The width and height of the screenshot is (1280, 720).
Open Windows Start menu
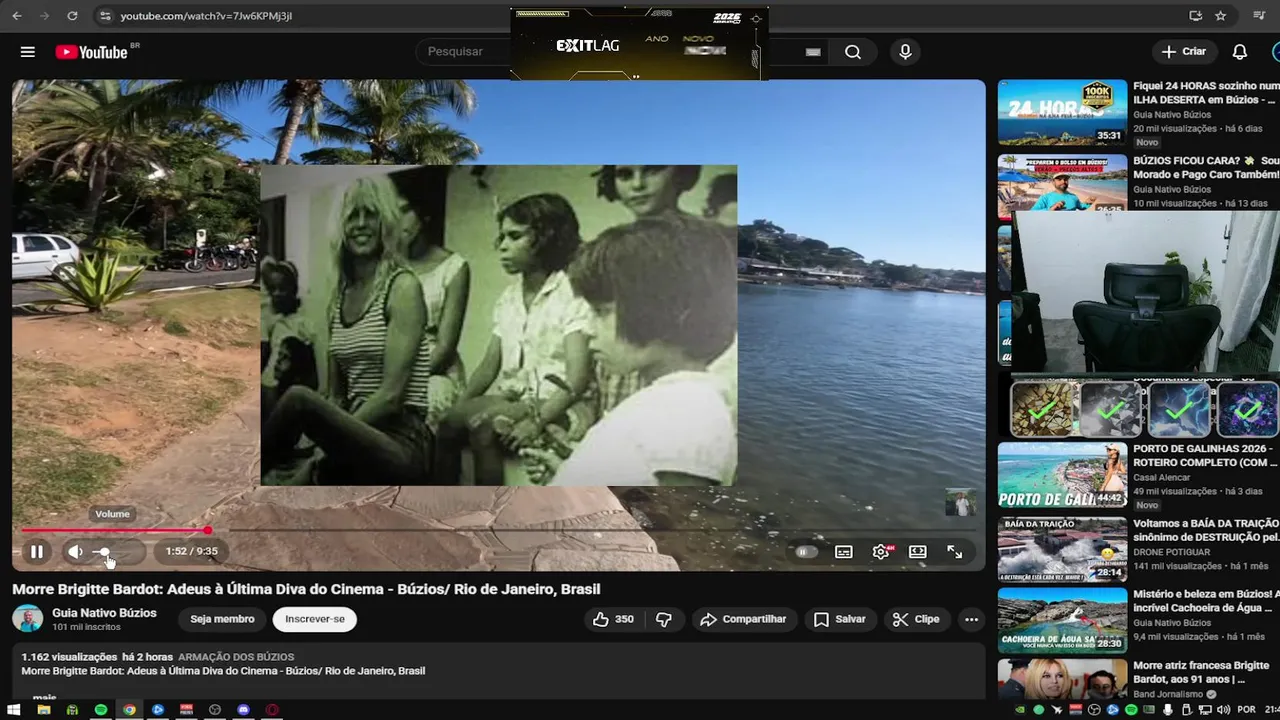(15, 710)
